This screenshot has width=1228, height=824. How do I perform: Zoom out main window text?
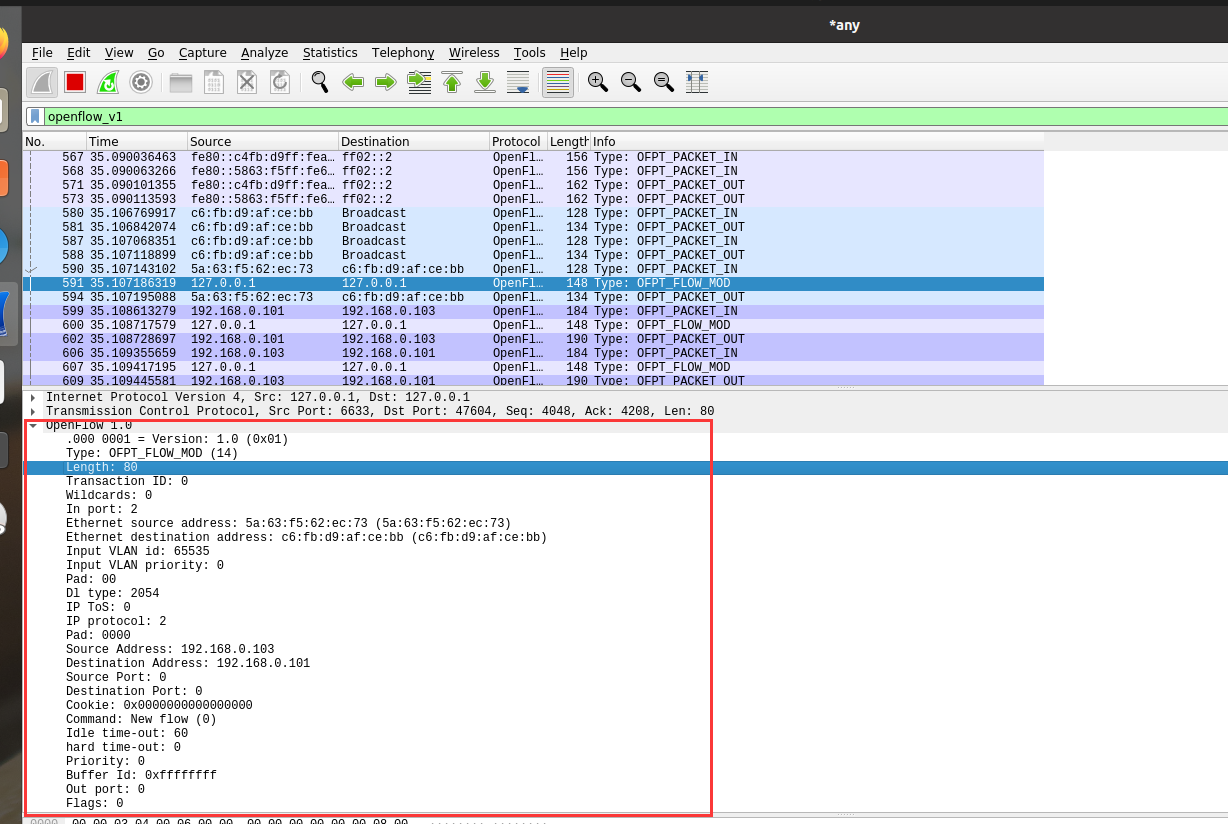click(631, 82)
